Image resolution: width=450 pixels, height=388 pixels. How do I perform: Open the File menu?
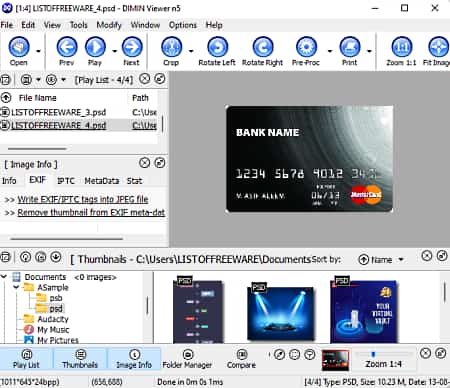(x=7, y=25)
